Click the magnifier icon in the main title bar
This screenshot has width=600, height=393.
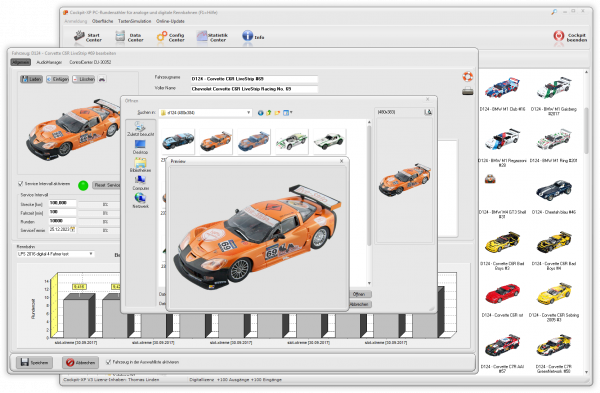click(x=554, y=12)
